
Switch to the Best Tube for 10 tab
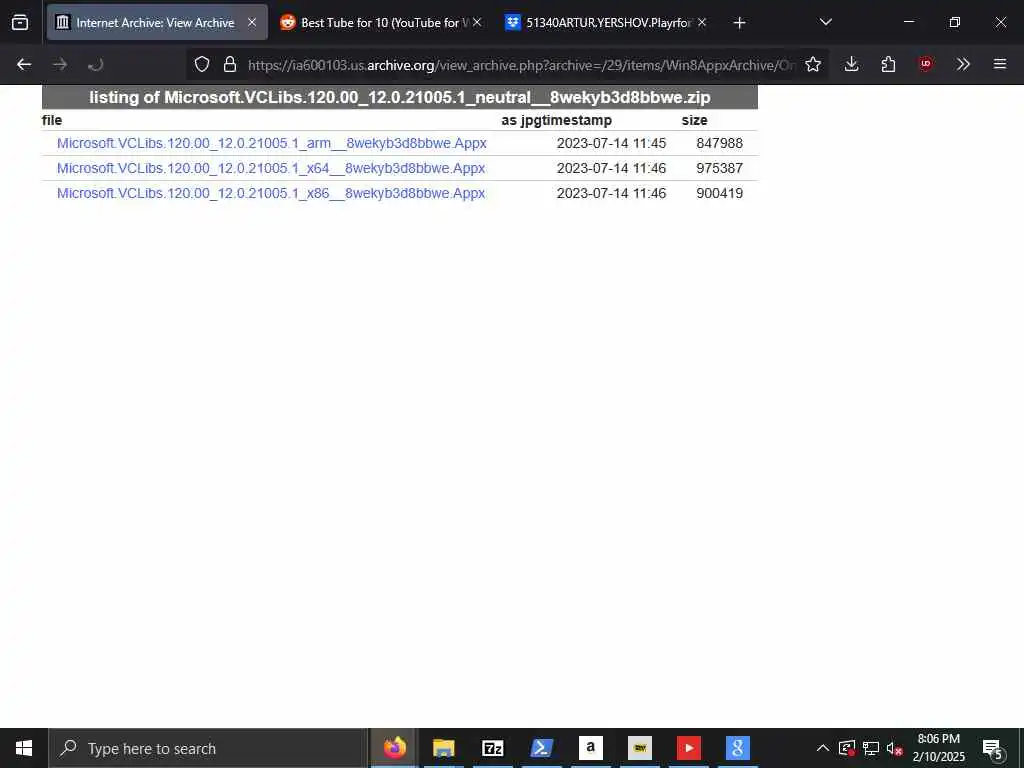380,23
